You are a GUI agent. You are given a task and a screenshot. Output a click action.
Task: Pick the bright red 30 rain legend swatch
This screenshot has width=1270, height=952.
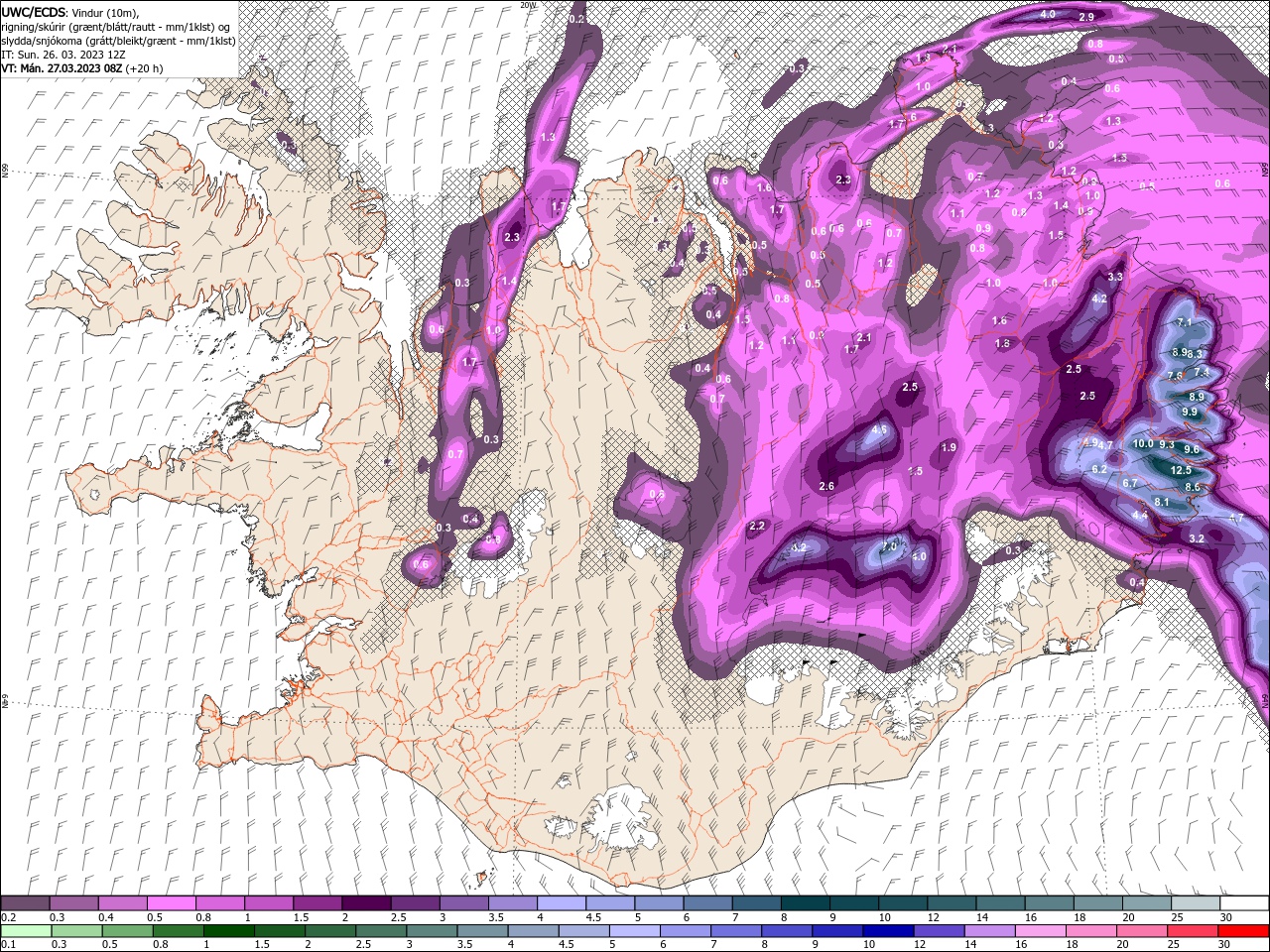pyautogui.click(x=1244, y=930)
